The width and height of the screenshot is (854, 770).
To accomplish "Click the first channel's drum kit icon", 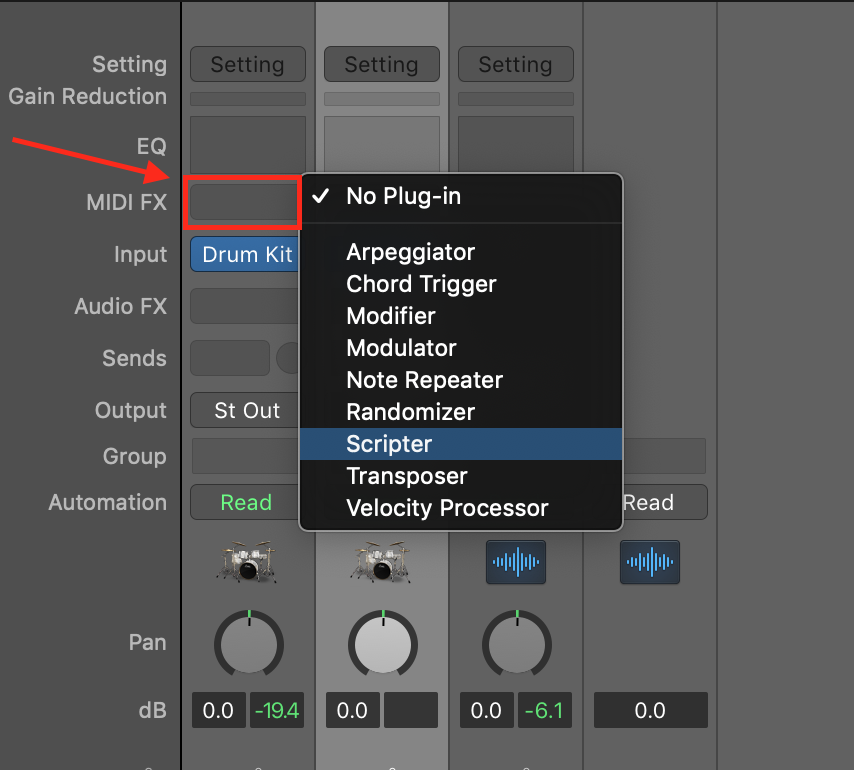I will pyautogui.click(x=248, y=562).
